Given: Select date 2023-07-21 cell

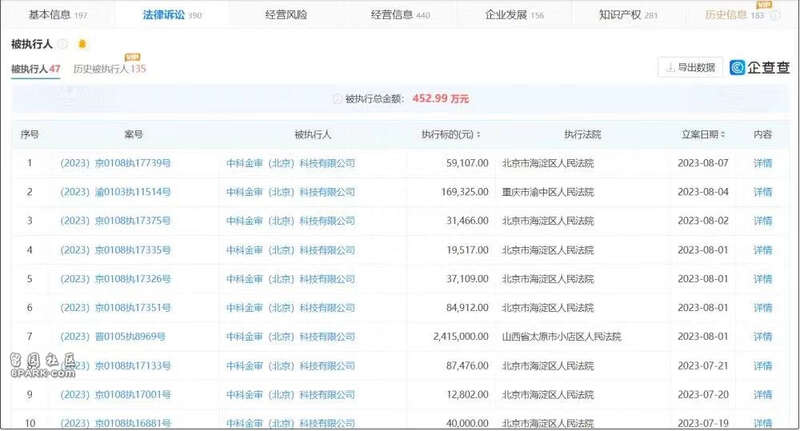Looking at the screenshot, I should [703, 366].
